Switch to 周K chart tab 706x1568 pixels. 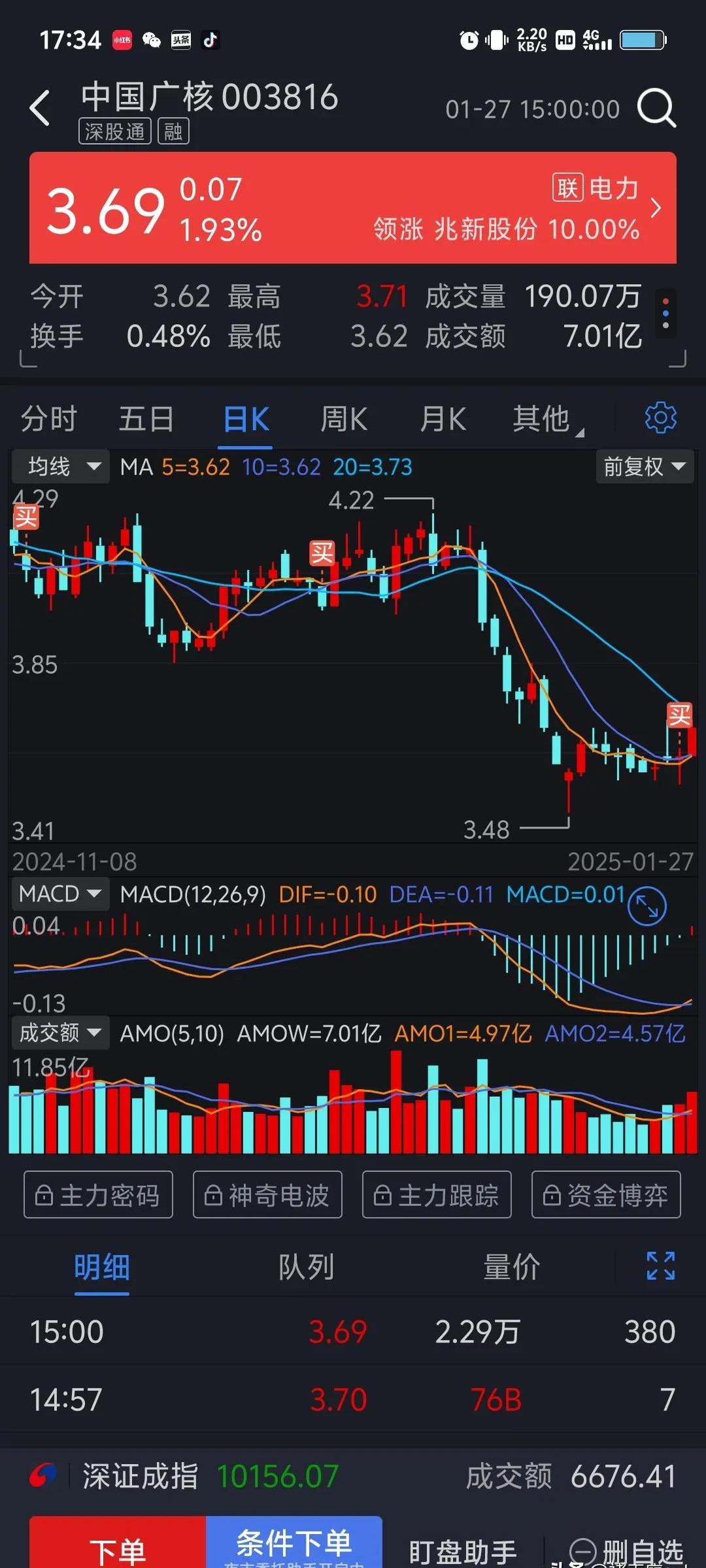tap(344, 419)
